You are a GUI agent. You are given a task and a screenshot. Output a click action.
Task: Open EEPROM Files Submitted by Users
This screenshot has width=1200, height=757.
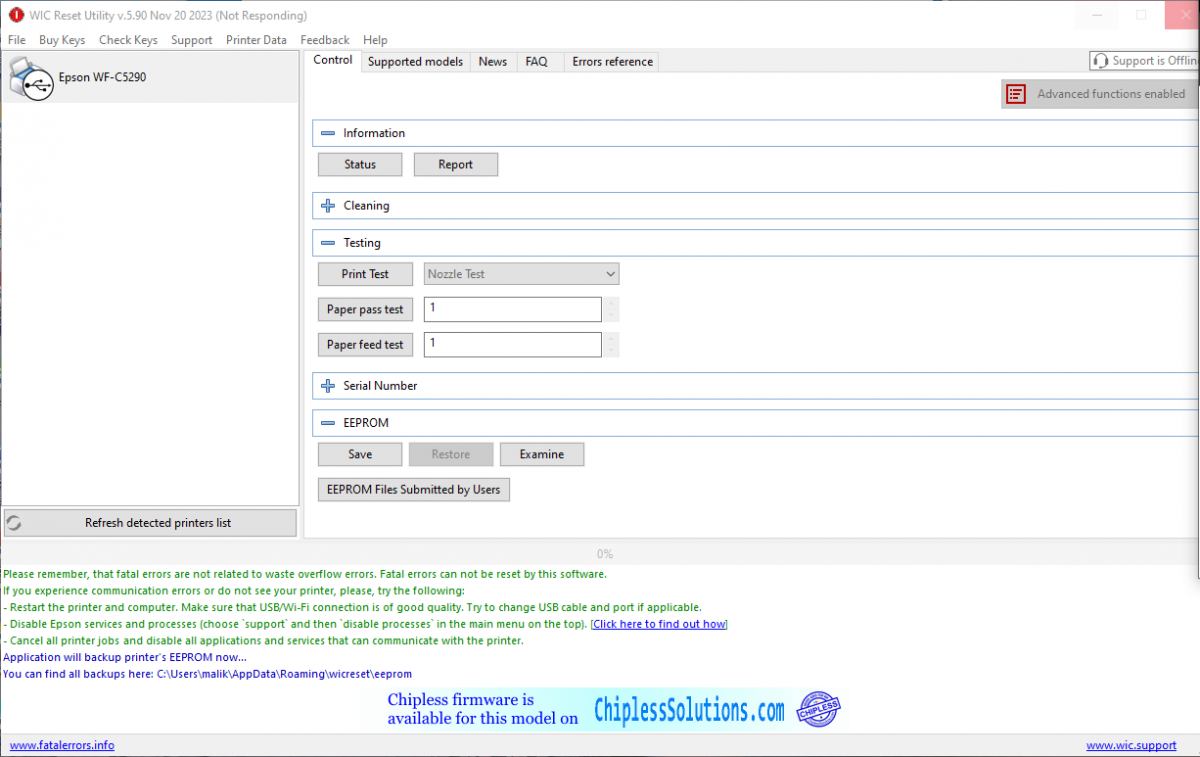[x=414, y=490]
